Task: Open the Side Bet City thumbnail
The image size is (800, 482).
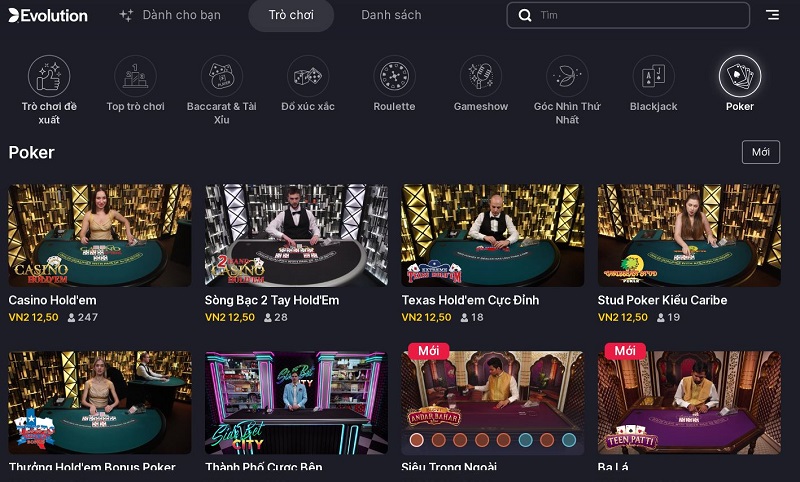Action: [x=296, y=402]
